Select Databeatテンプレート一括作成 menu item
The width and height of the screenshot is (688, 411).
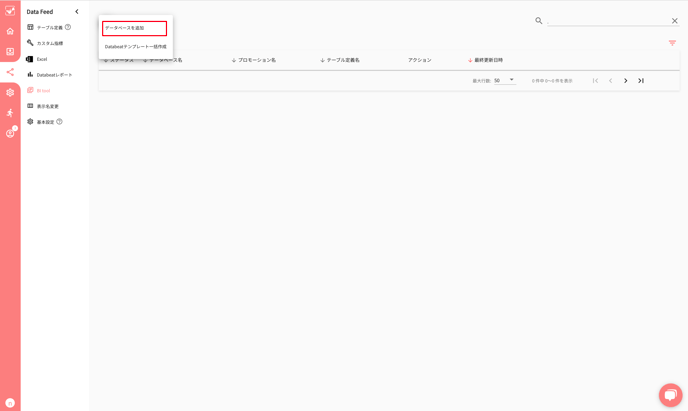(136, 46)
